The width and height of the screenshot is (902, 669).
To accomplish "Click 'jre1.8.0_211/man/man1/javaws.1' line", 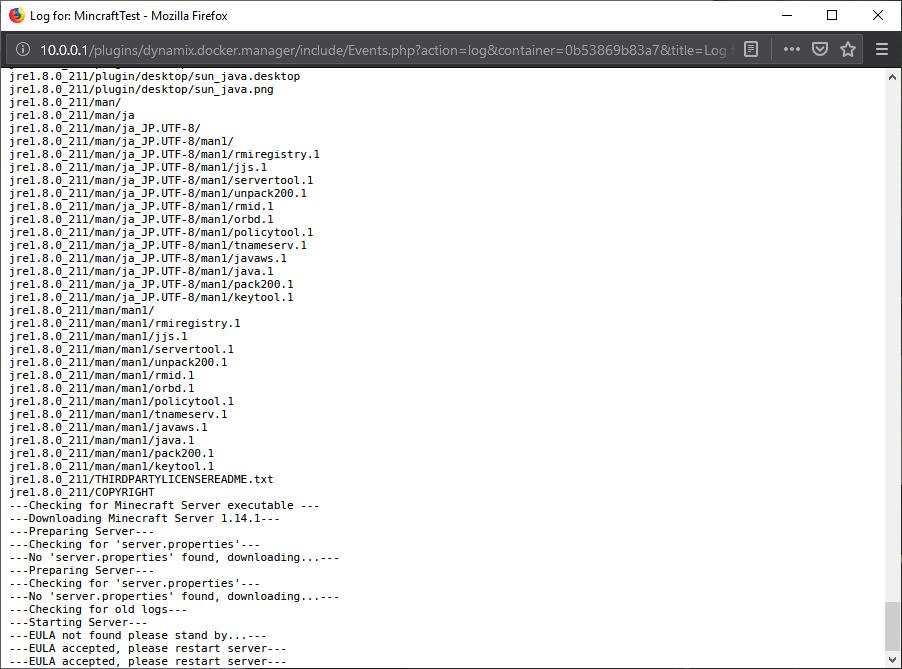I will tap(108, 427).
